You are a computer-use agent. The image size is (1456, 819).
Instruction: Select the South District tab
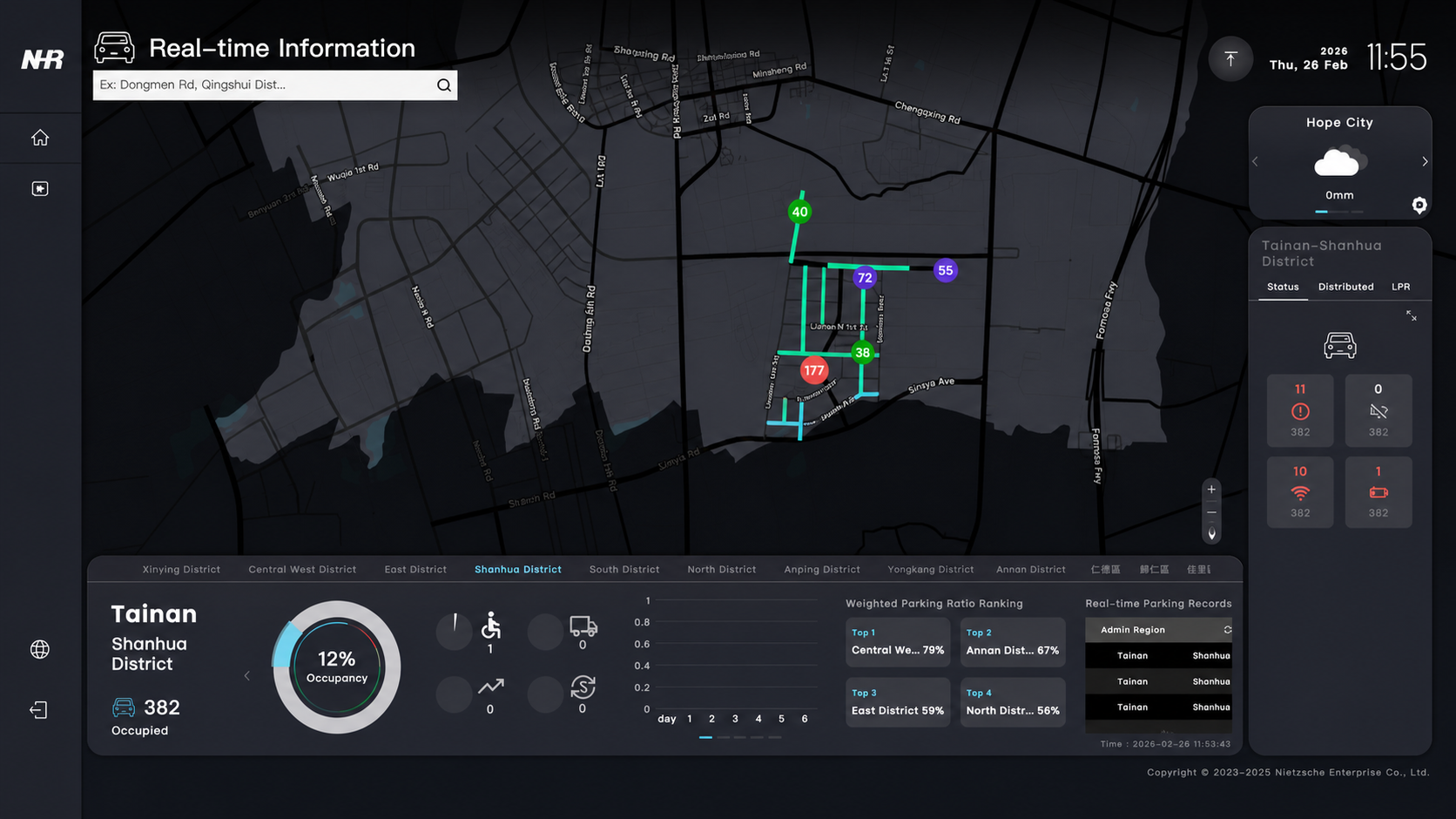pos(624,570)
